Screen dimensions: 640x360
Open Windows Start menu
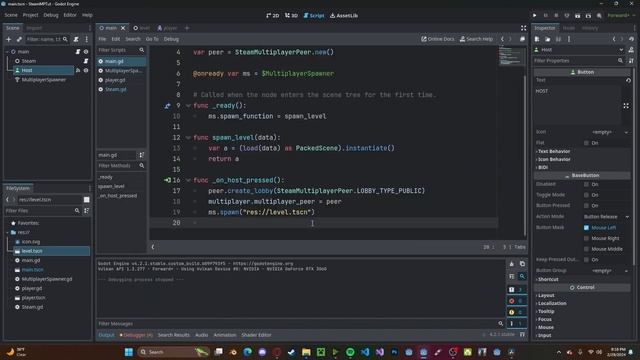(x=129, y=352)
